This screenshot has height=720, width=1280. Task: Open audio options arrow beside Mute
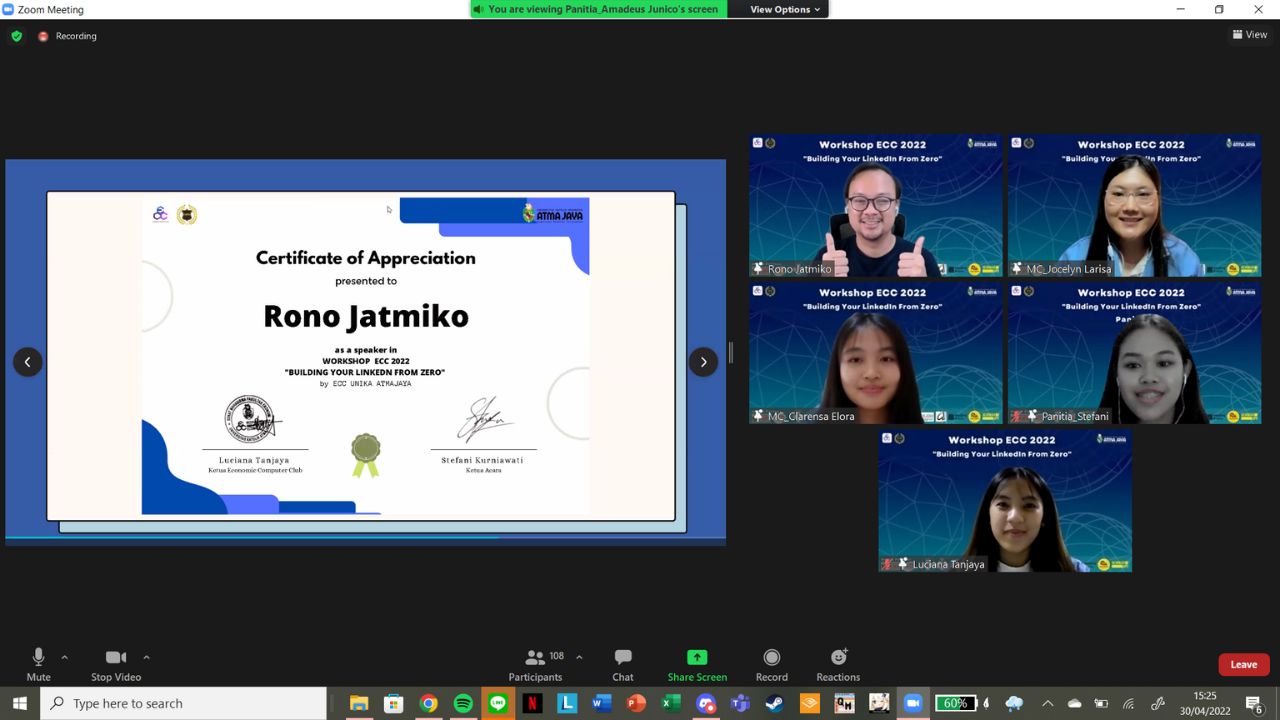(65, 657)
